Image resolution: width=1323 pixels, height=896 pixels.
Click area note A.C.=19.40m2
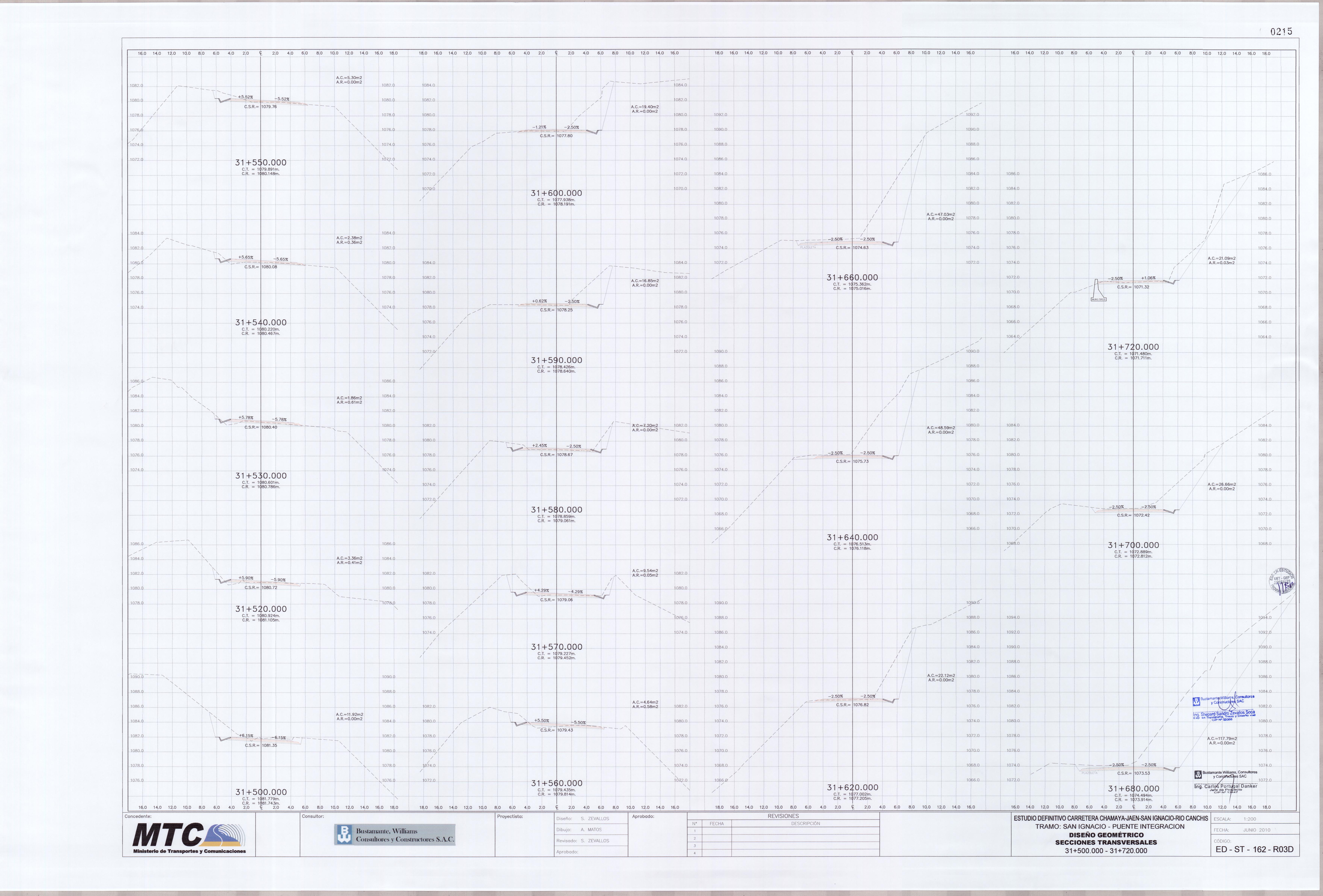645,107
